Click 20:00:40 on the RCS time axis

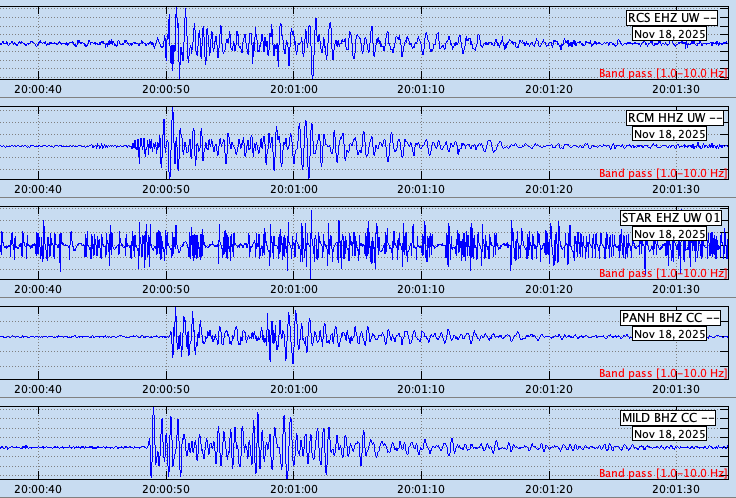point(38,89)
